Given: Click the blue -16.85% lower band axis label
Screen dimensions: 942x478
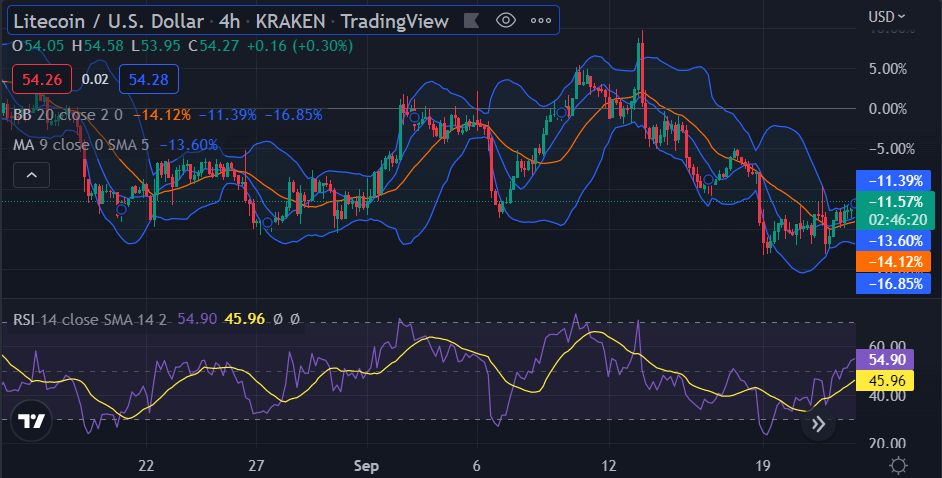Looking at the screenshot, I should click(x=893, y=283).
